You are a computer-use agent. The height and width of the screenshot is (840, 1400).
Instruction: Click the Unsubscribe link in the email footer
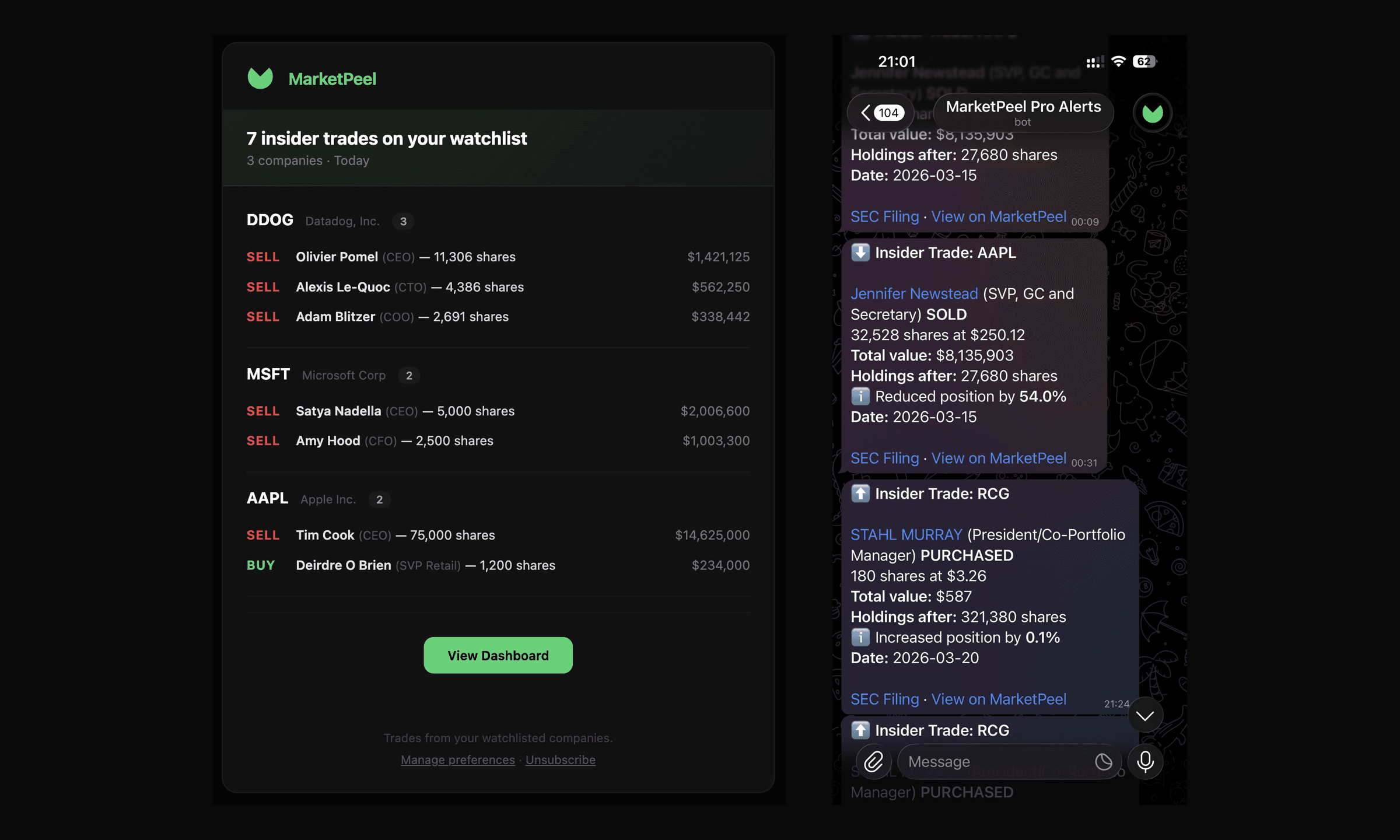[560, 759]
